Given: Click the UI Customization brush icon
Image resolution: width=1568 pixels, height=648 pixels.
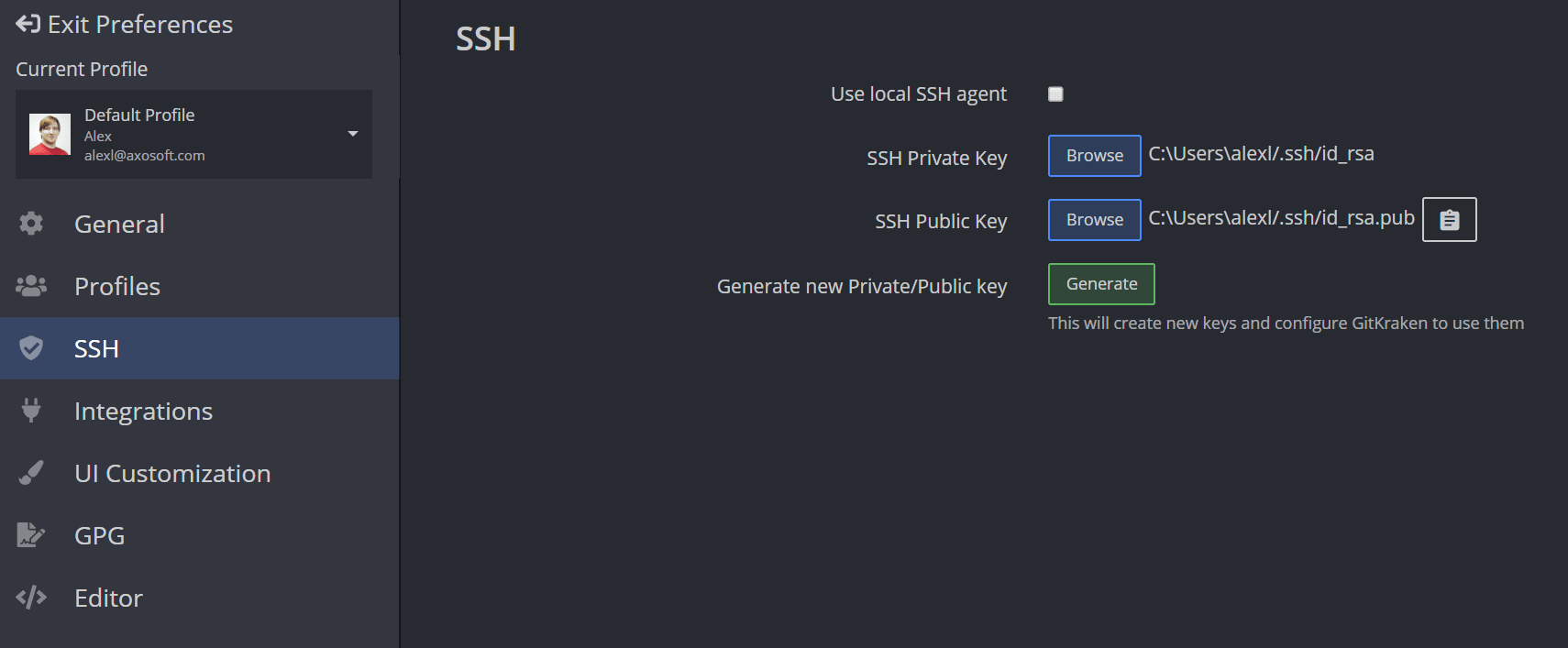Looking at the screenshot, I should coord(31,473).
